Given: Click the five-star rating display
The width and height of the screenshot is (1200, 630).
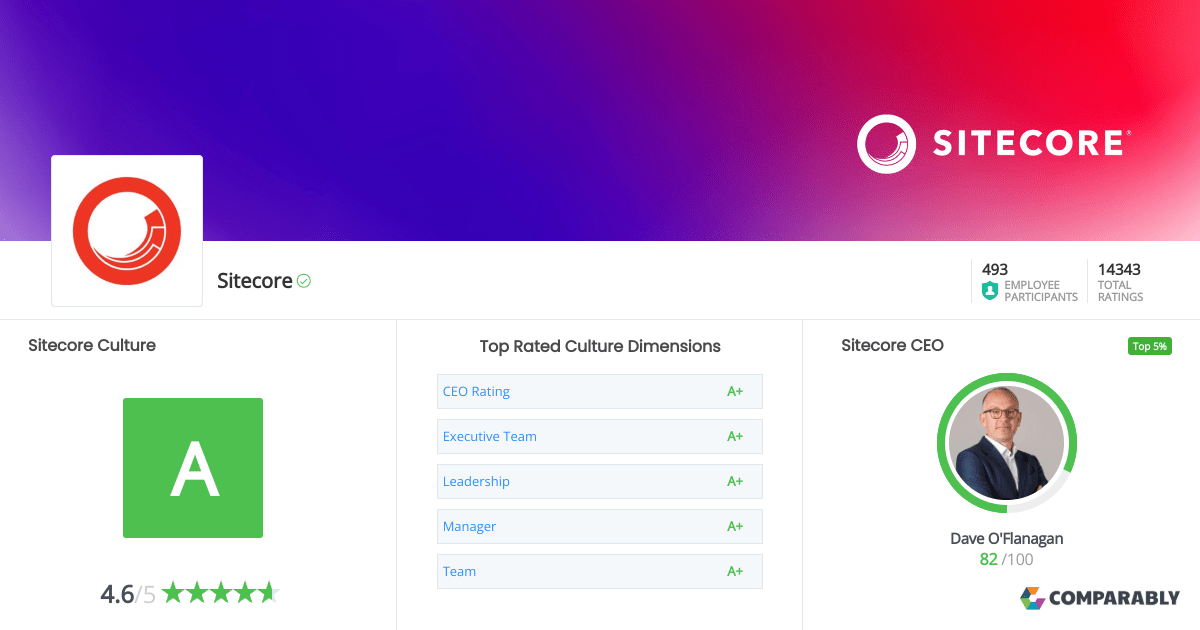Looking at the screenshot, I should [x=222, y=592].
